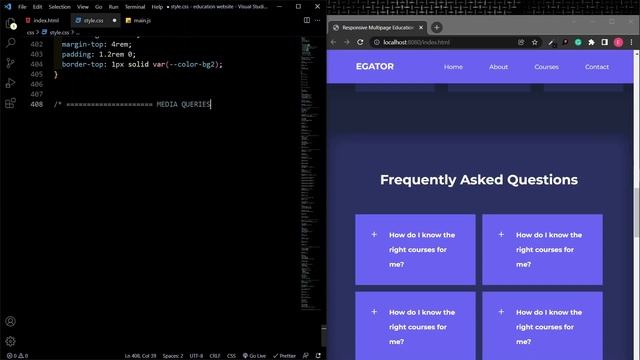Screen dimensions: 640x360
Task: Open the Help menu
Action: pyautogui.click(x=157, y=7)
